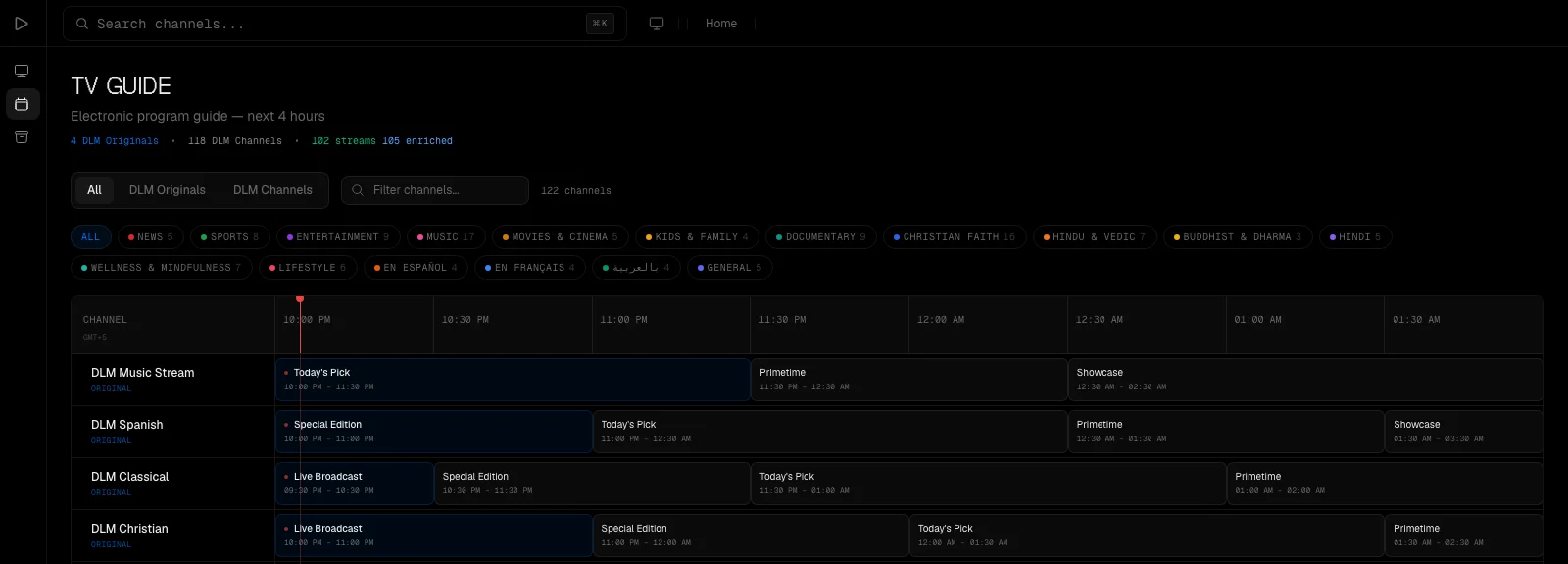Click the '122 channels' count

[x=576, y=191]
